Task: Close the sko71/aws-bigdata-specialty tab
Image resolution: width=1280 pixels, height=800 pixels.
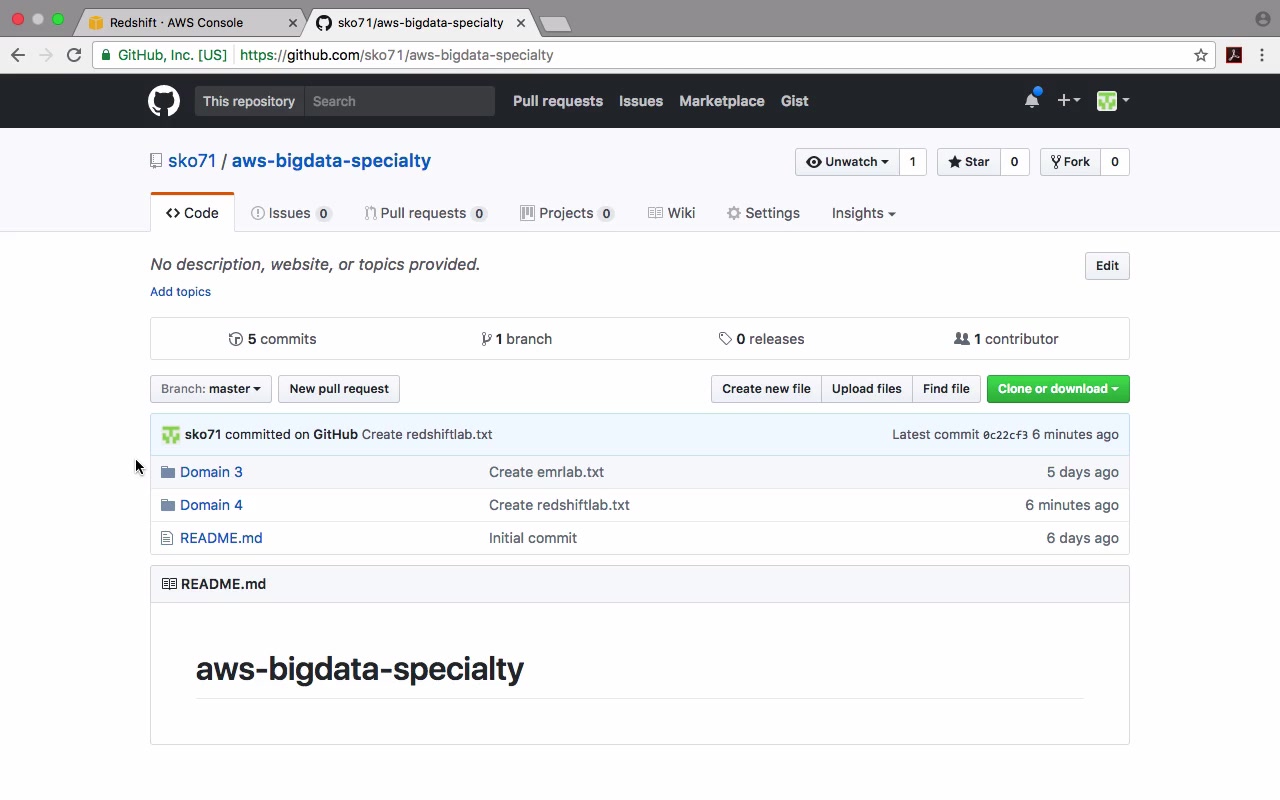Action: (520, 22)
